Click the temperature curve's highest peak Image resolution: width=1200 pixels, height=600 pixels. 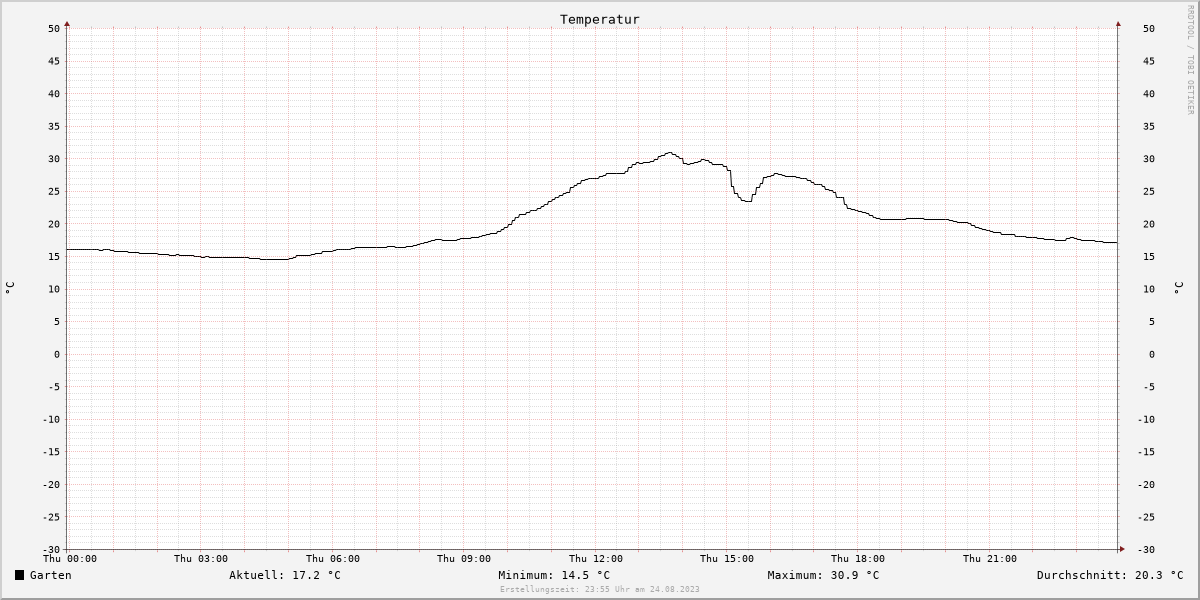(670, 153)
